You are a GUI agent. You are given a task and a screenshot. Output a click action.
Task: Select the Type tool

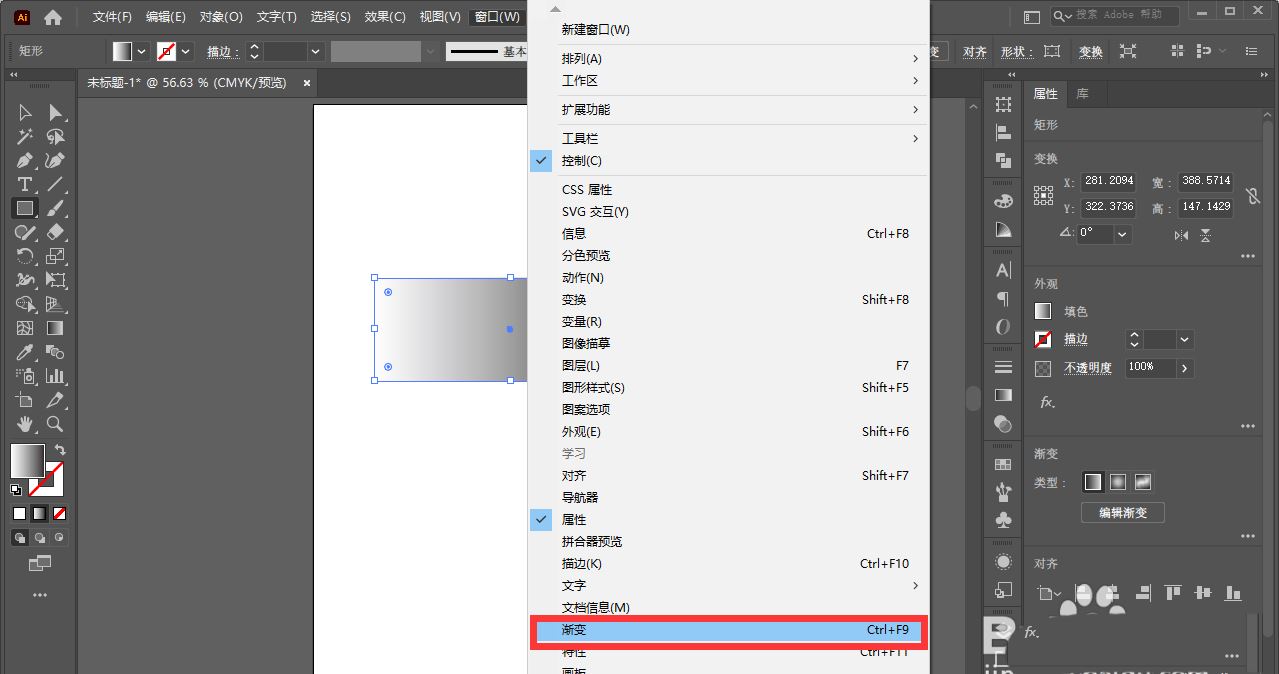(x=25, y=184)
